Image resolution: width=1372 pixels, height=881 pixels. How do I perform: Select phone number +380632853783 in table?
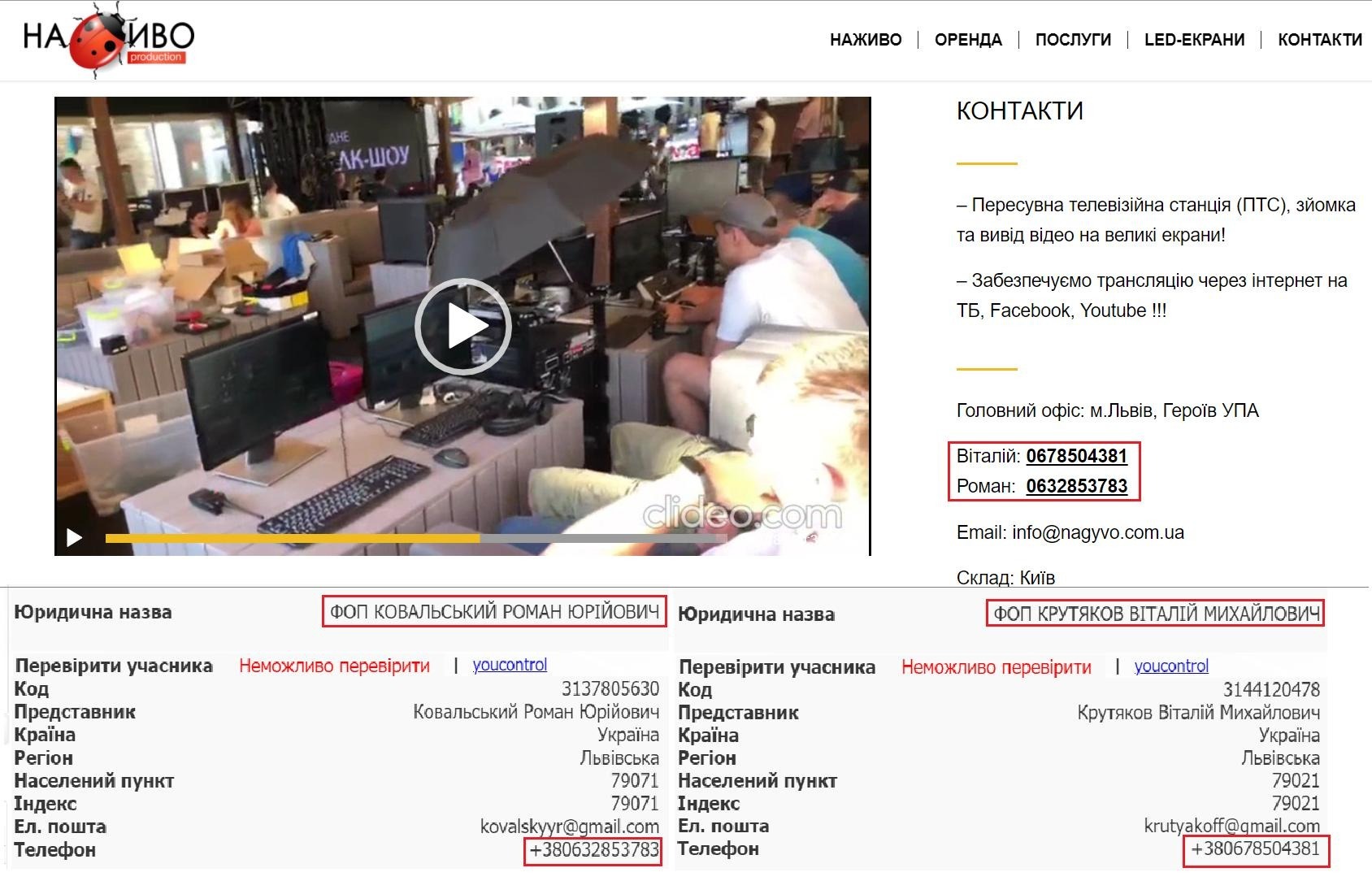pos(593,850)
